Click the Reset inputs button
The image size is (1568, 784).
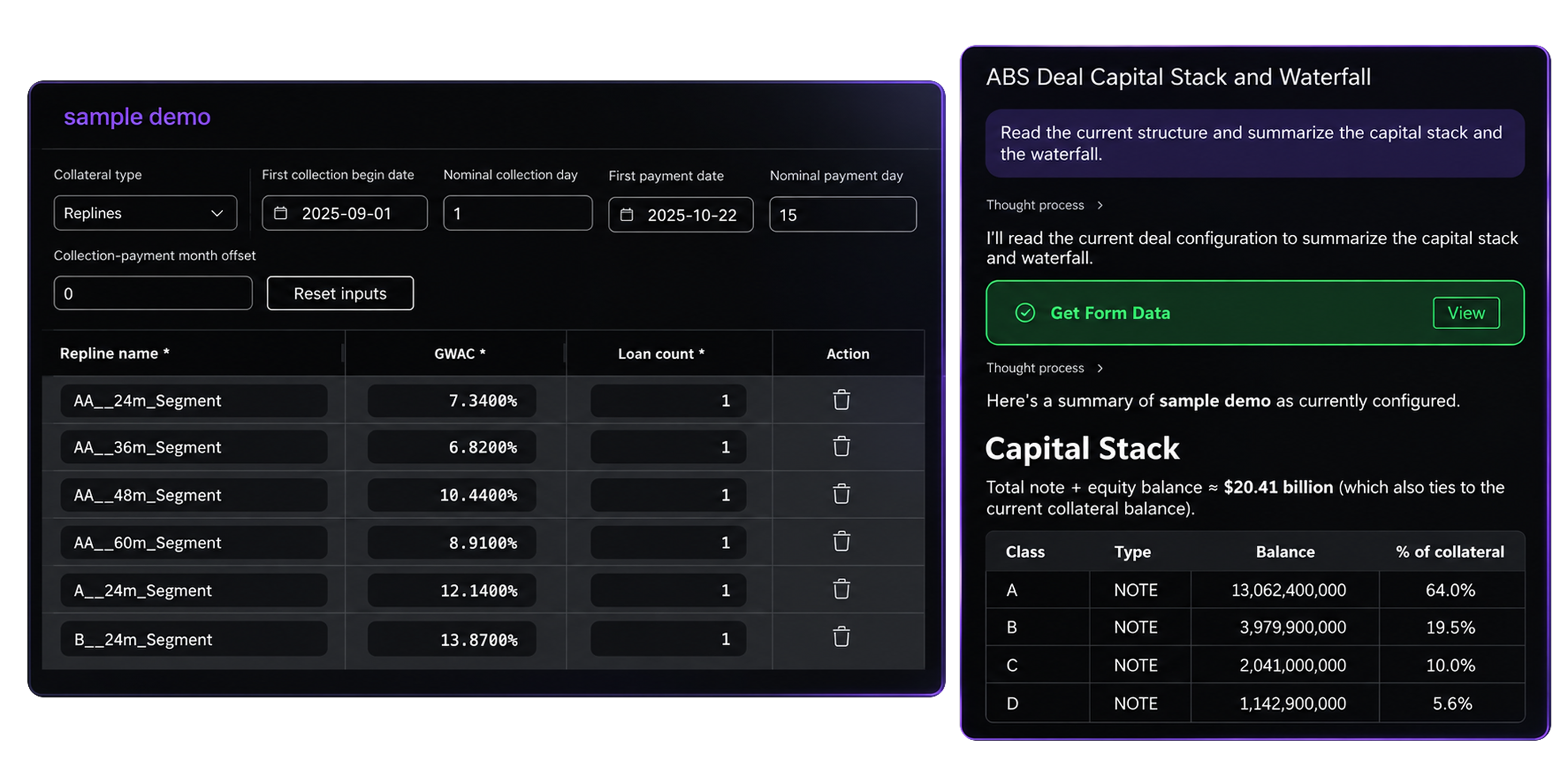[340, 293]
